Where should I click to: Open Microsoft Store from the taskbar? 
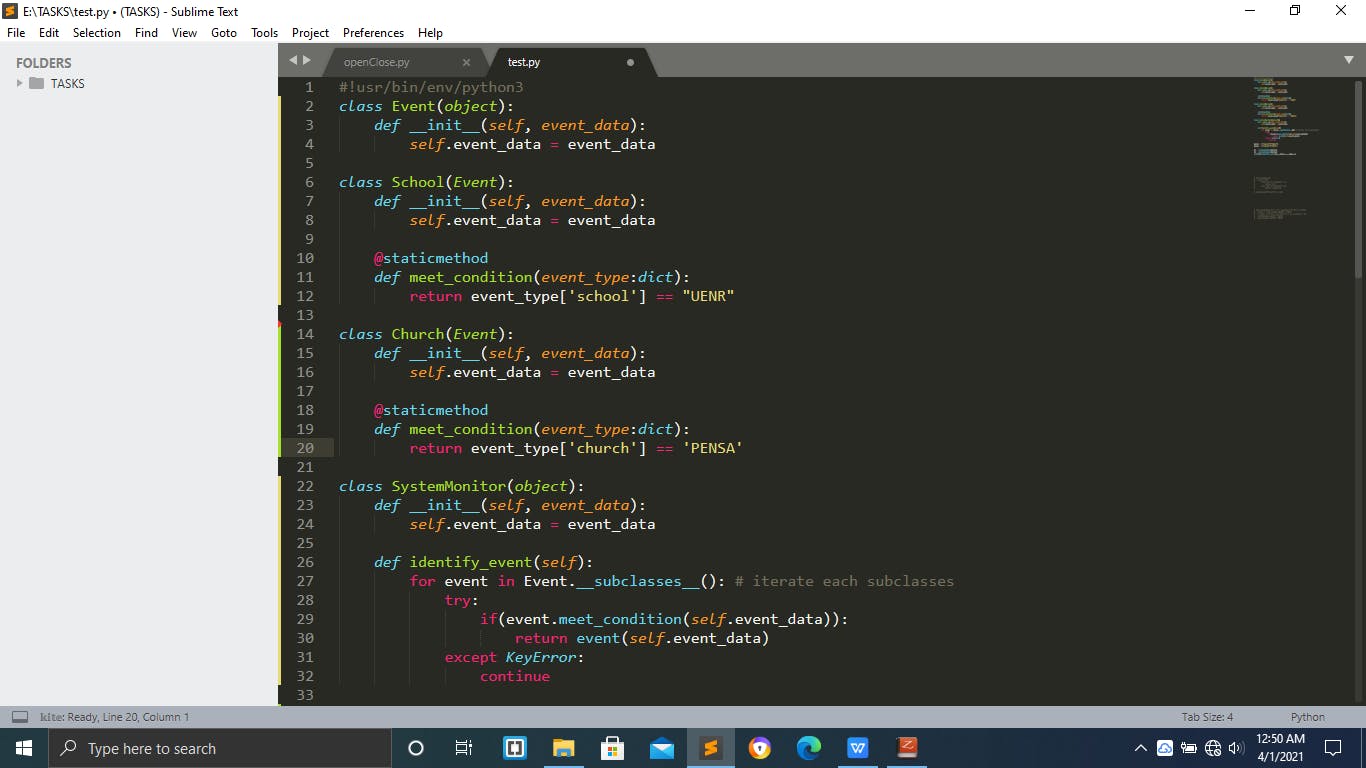[x=613, y=748]
